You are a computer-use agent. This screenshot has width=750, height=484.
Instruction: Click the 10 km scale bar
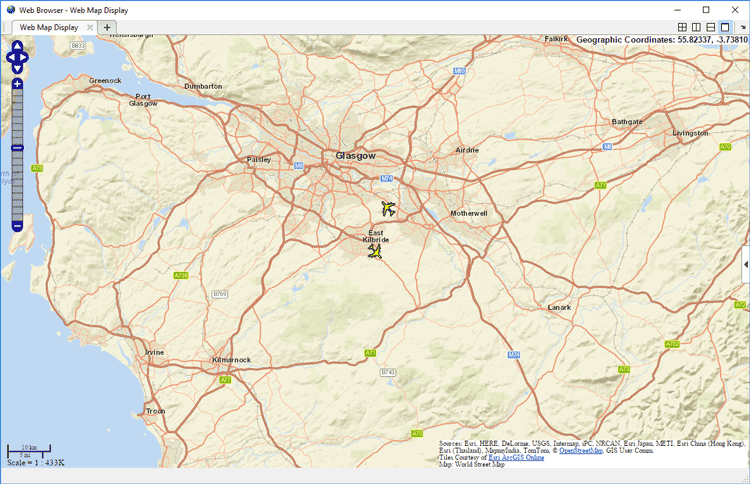pos(29,449)
